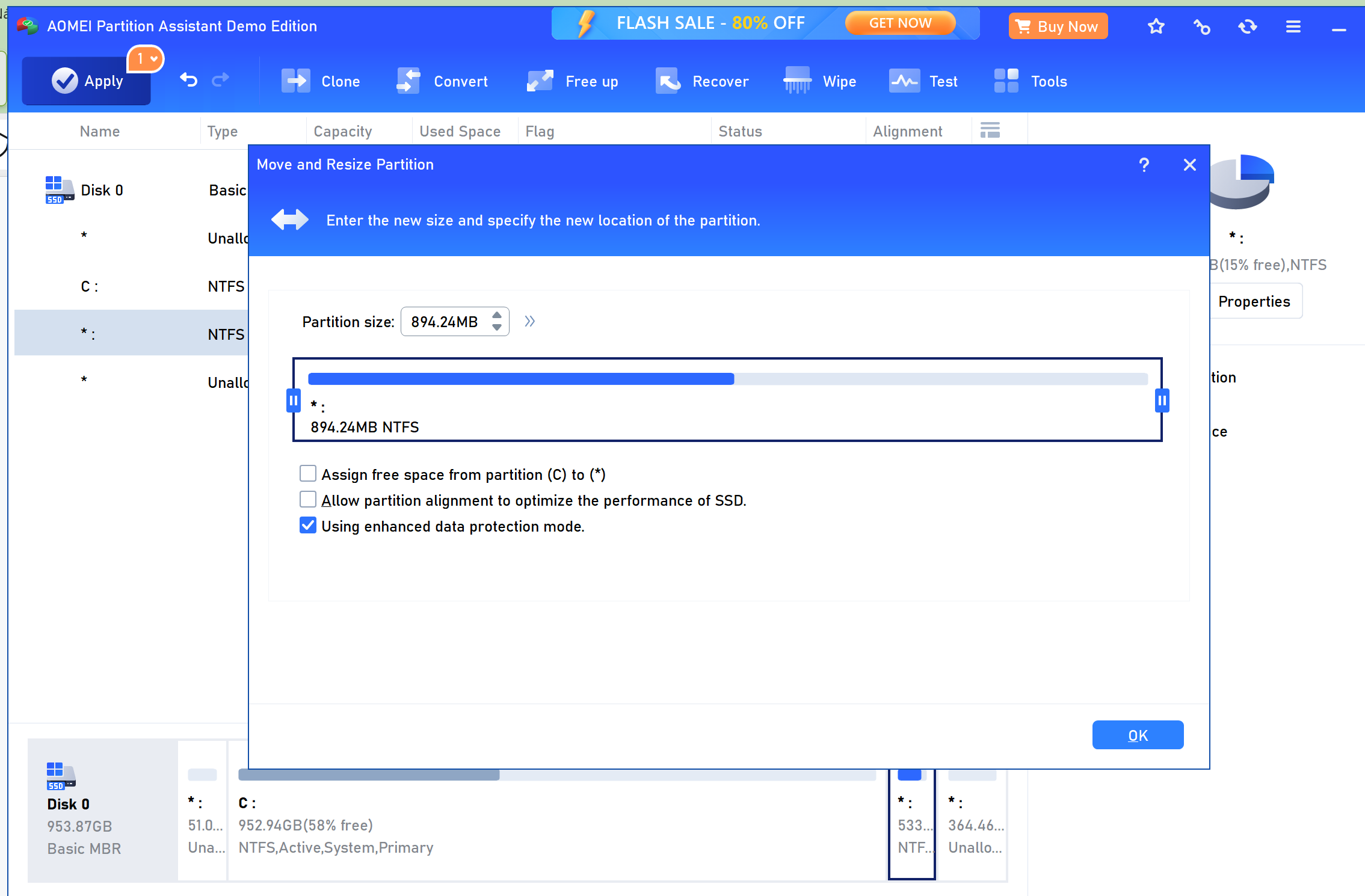The width and height of the screenshot is (1365, 896).
Task: Click the left partition resize handle
Action: tap(293, 400)
